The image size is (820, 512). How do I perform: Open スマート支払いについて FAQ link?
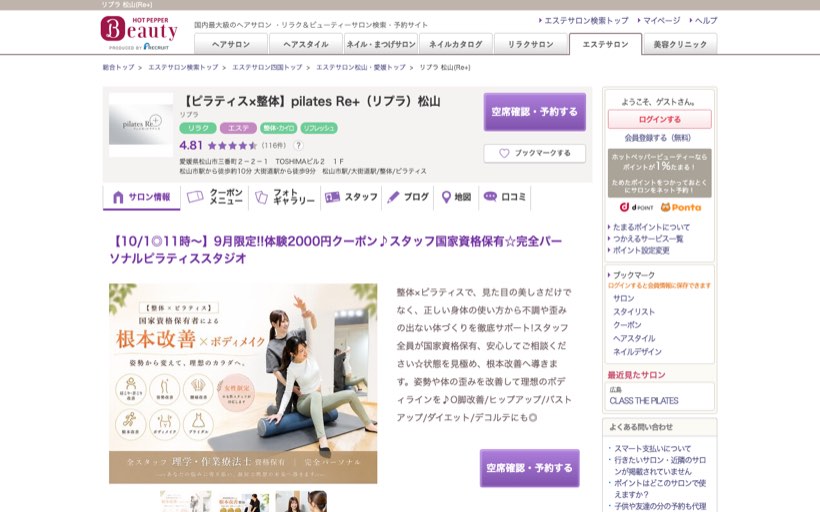pos(653,449)
